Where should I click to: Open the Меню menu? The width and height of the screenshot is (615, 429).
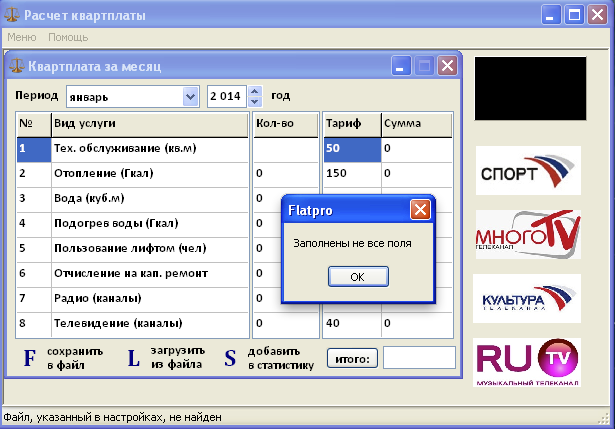pos(22,37)
